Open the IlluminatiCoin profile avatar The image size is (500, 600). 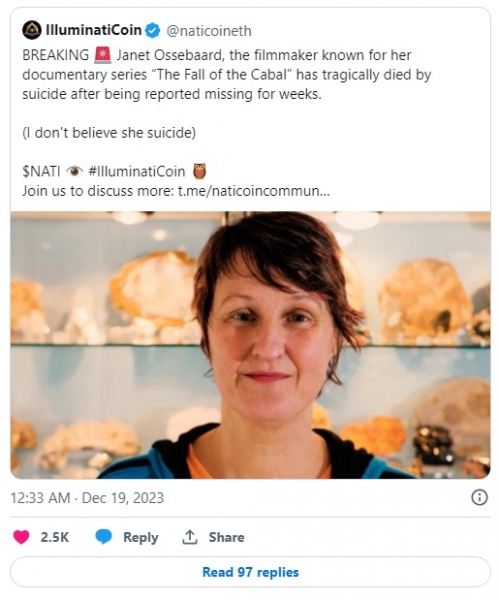point(32,30)
